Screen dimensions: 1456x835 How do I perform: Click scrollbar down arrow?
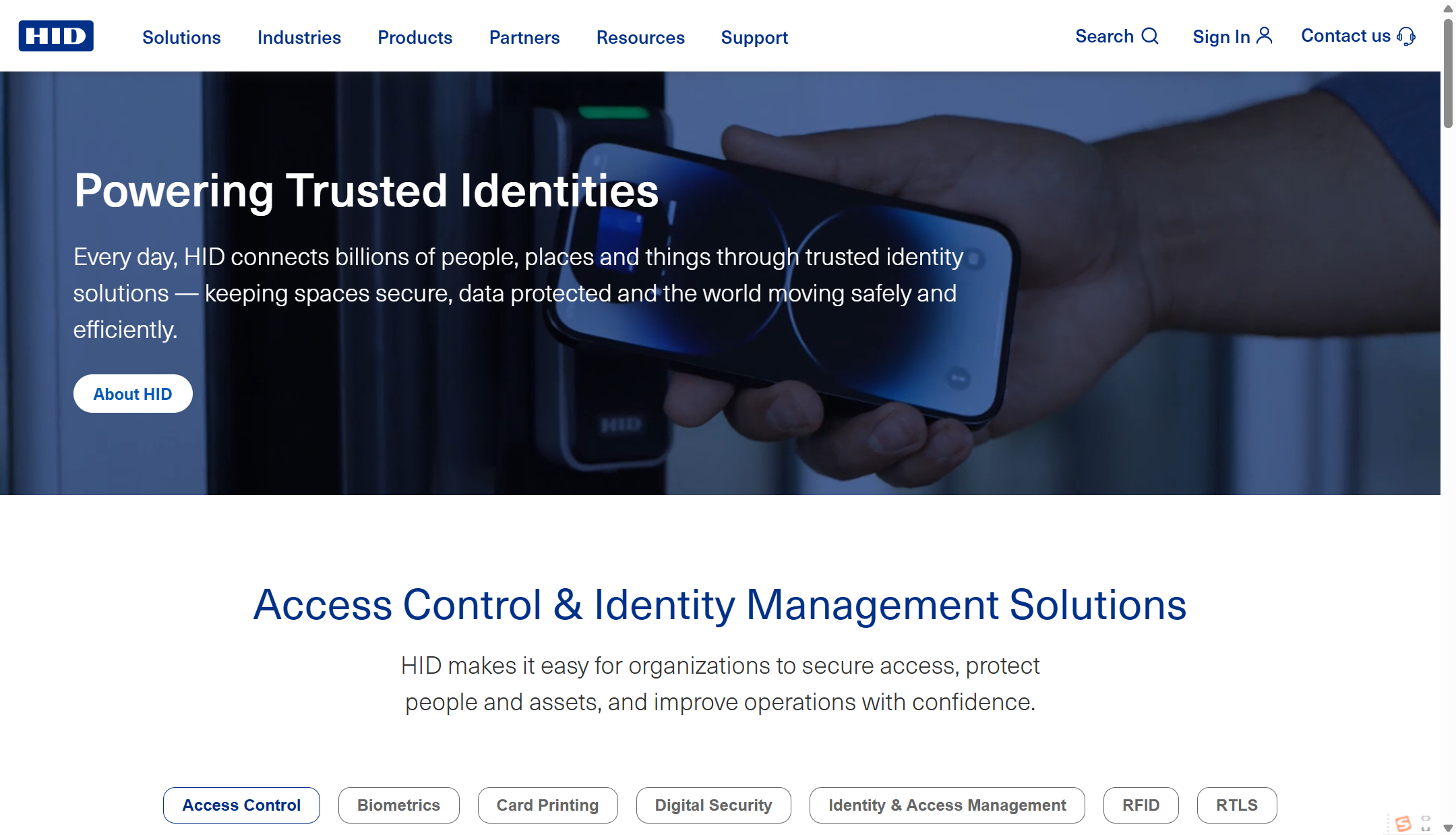click(1448, 828)
